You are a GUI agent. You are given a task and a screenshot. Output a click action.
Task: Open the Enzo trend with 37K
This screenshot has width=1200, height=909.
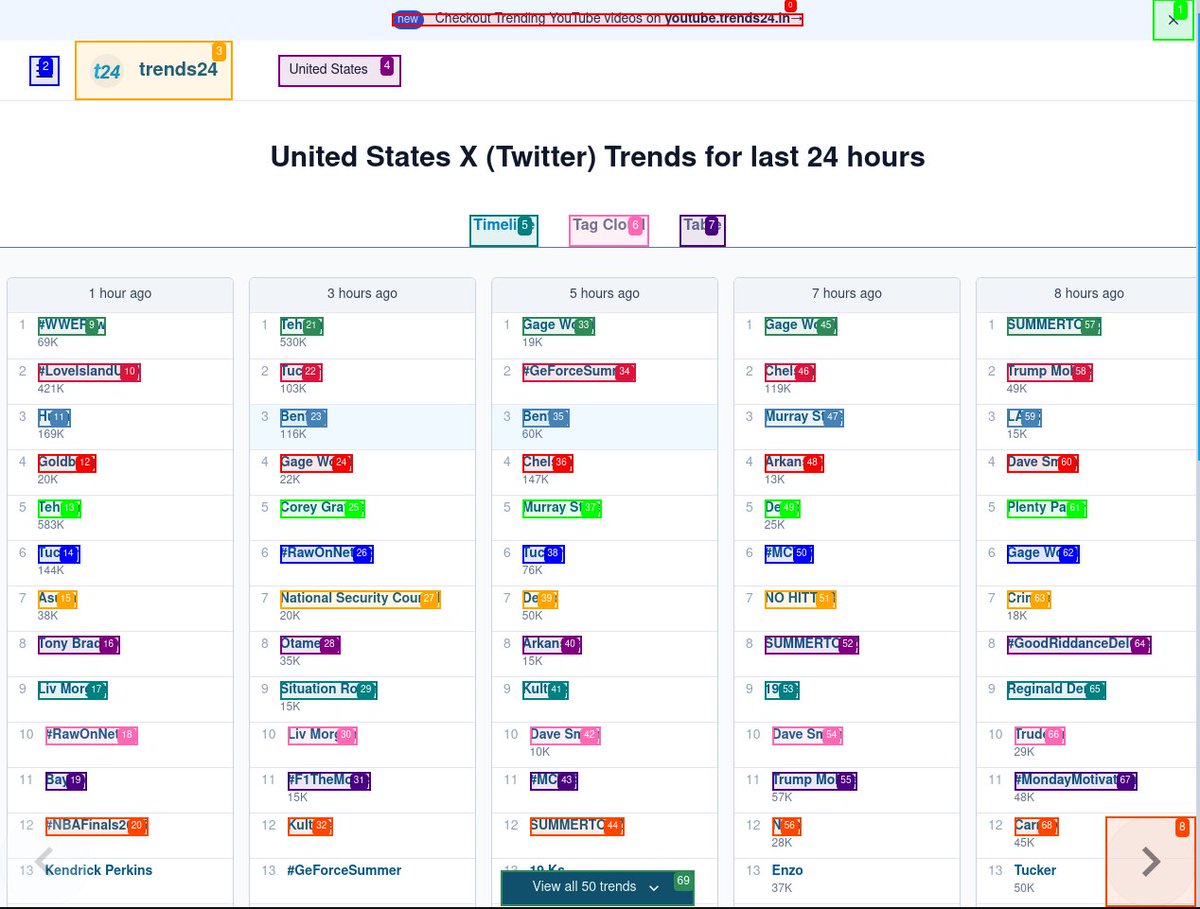(787, 870)
